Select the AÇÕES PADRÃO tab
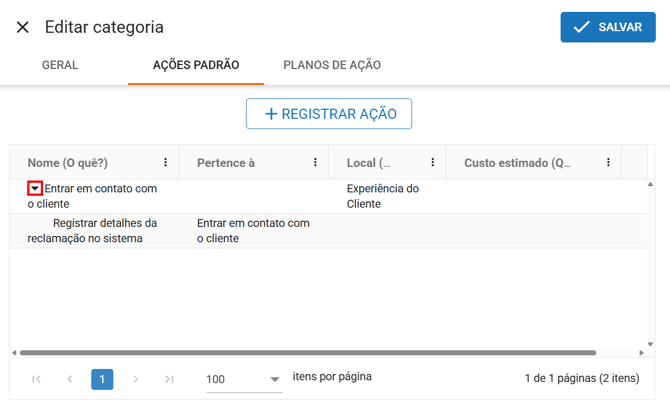Image resolution: width=670 pixels, height=408 pixels. 196,65
